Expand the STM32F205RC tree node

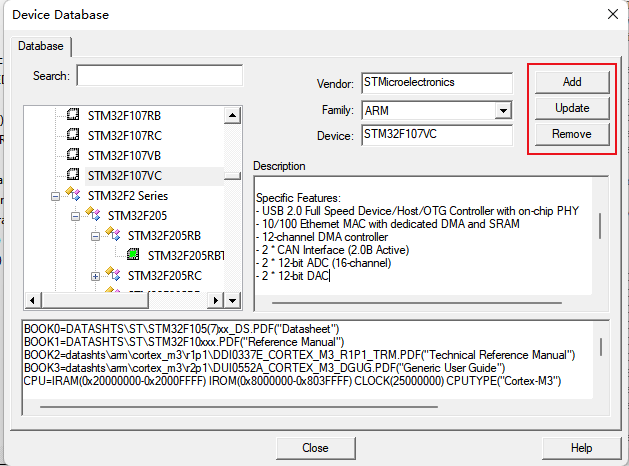[96, 275]
